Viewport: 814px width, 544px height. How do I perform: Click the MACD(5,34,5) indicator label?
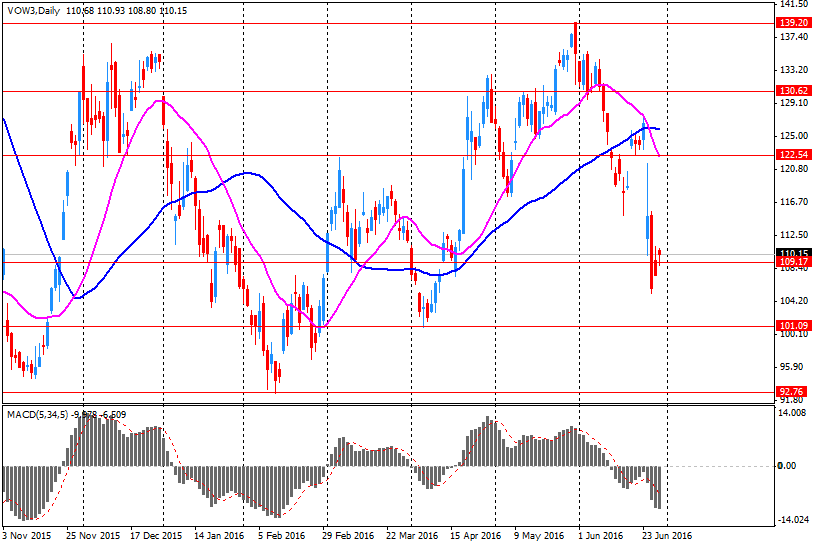[x=37, y=415]
